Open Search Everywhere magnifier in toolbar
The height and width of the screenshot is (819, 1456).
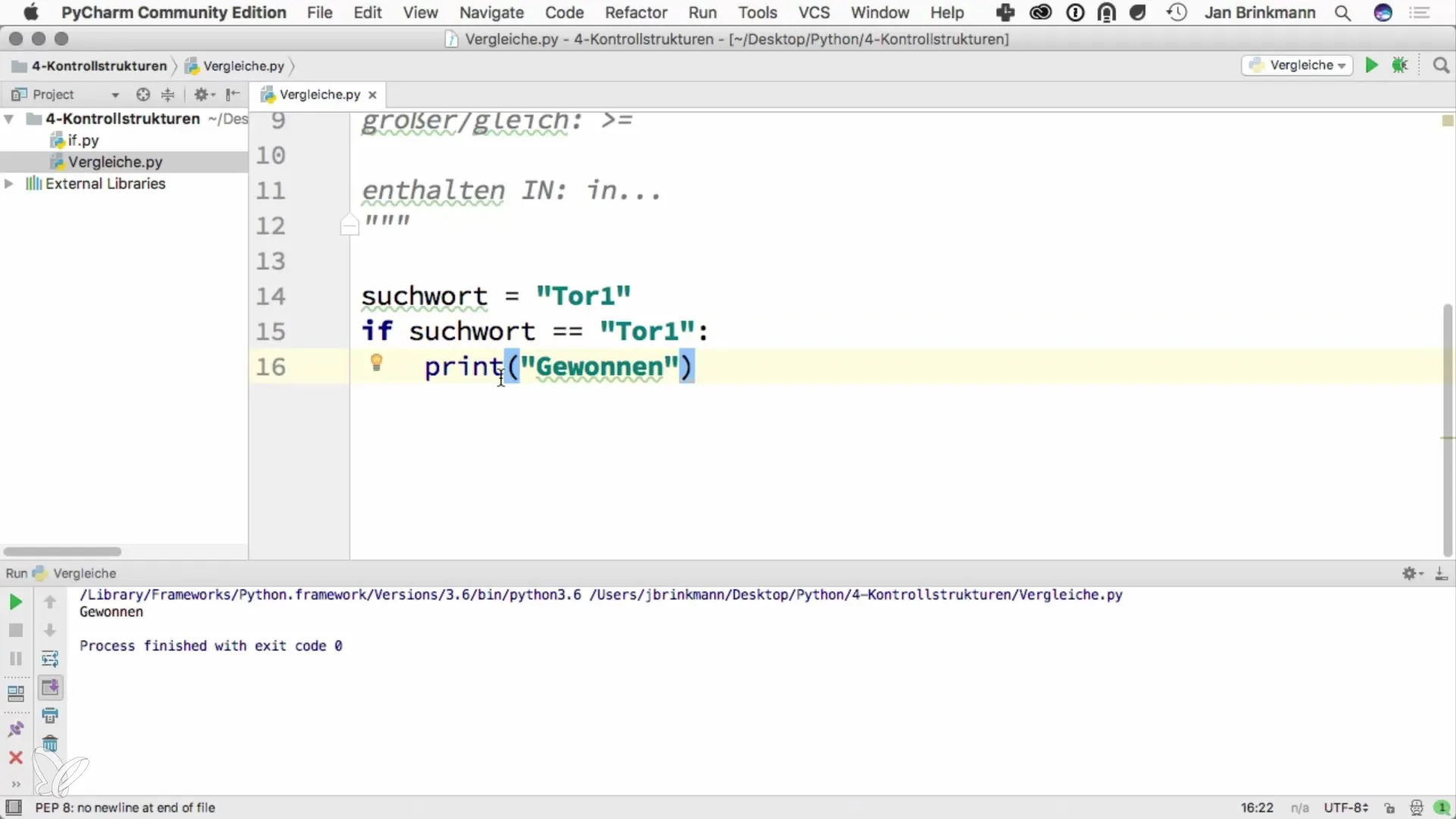click(1441, 65)
